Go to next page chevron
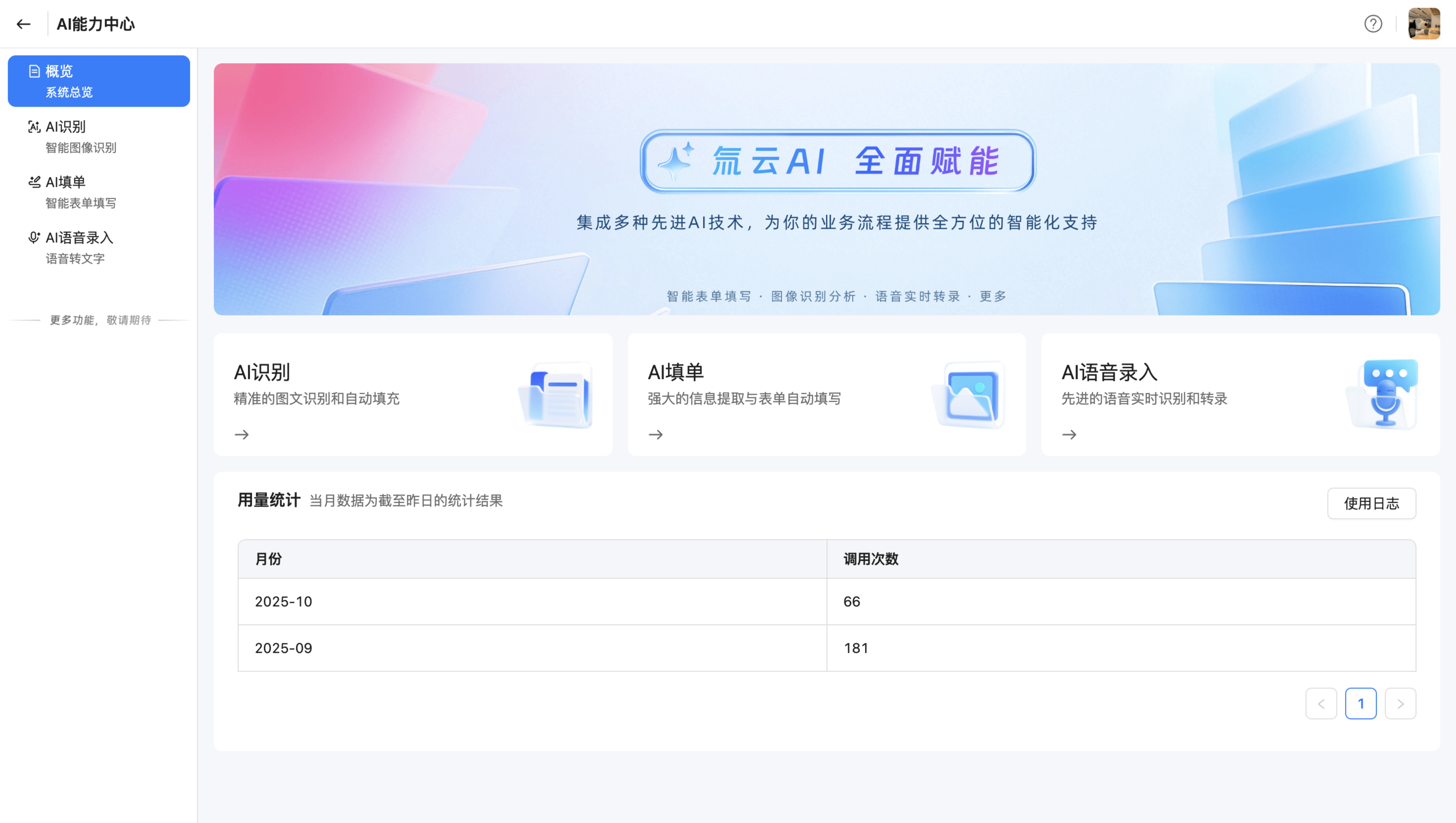This screenshot has width=1456, height=823. coord(1400,704)
